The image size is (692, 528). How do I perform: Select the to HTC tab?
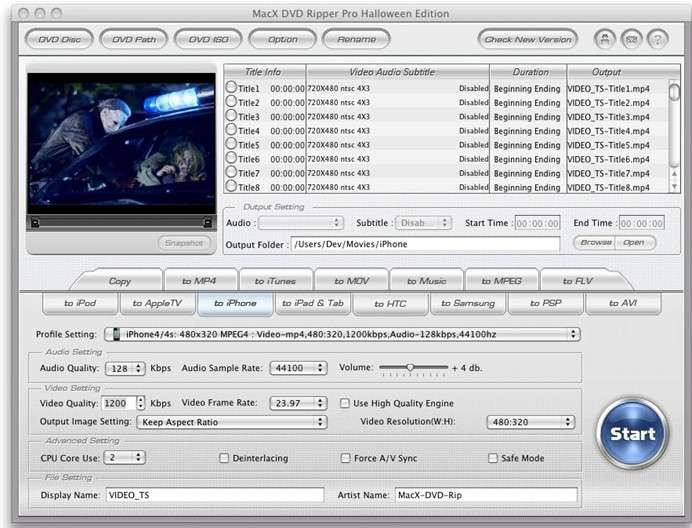[x=390, y=304]
